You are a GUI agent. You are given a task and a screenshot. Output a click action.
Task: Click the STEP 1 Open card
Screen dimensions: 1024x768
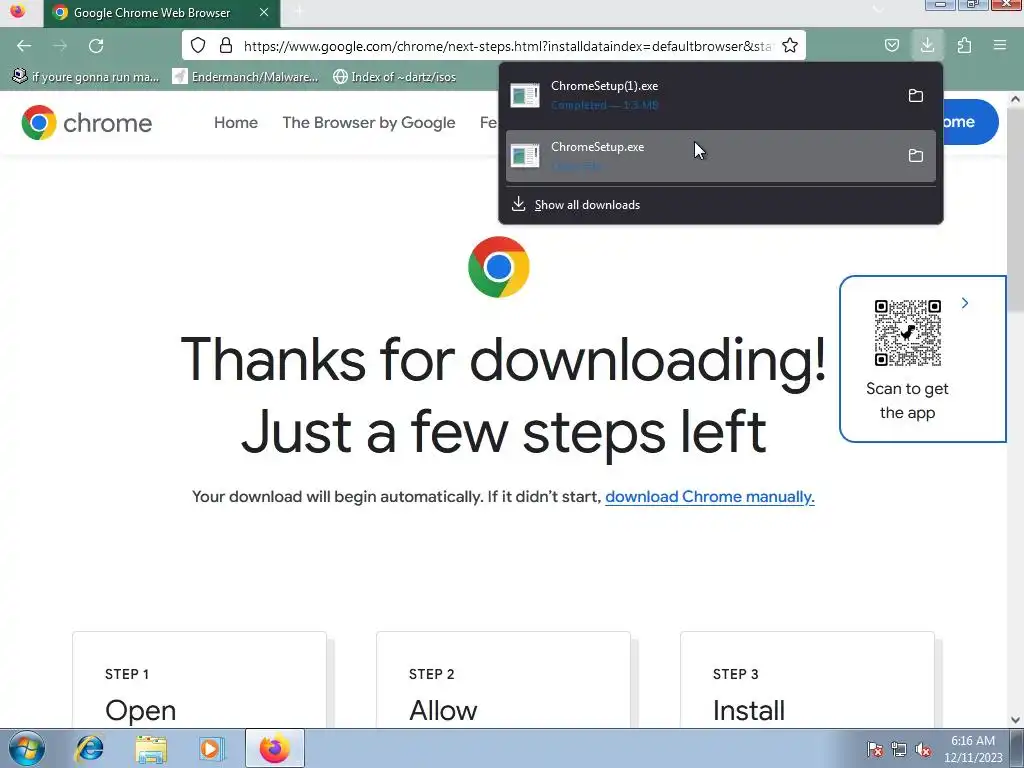click(x=199, y=679)
